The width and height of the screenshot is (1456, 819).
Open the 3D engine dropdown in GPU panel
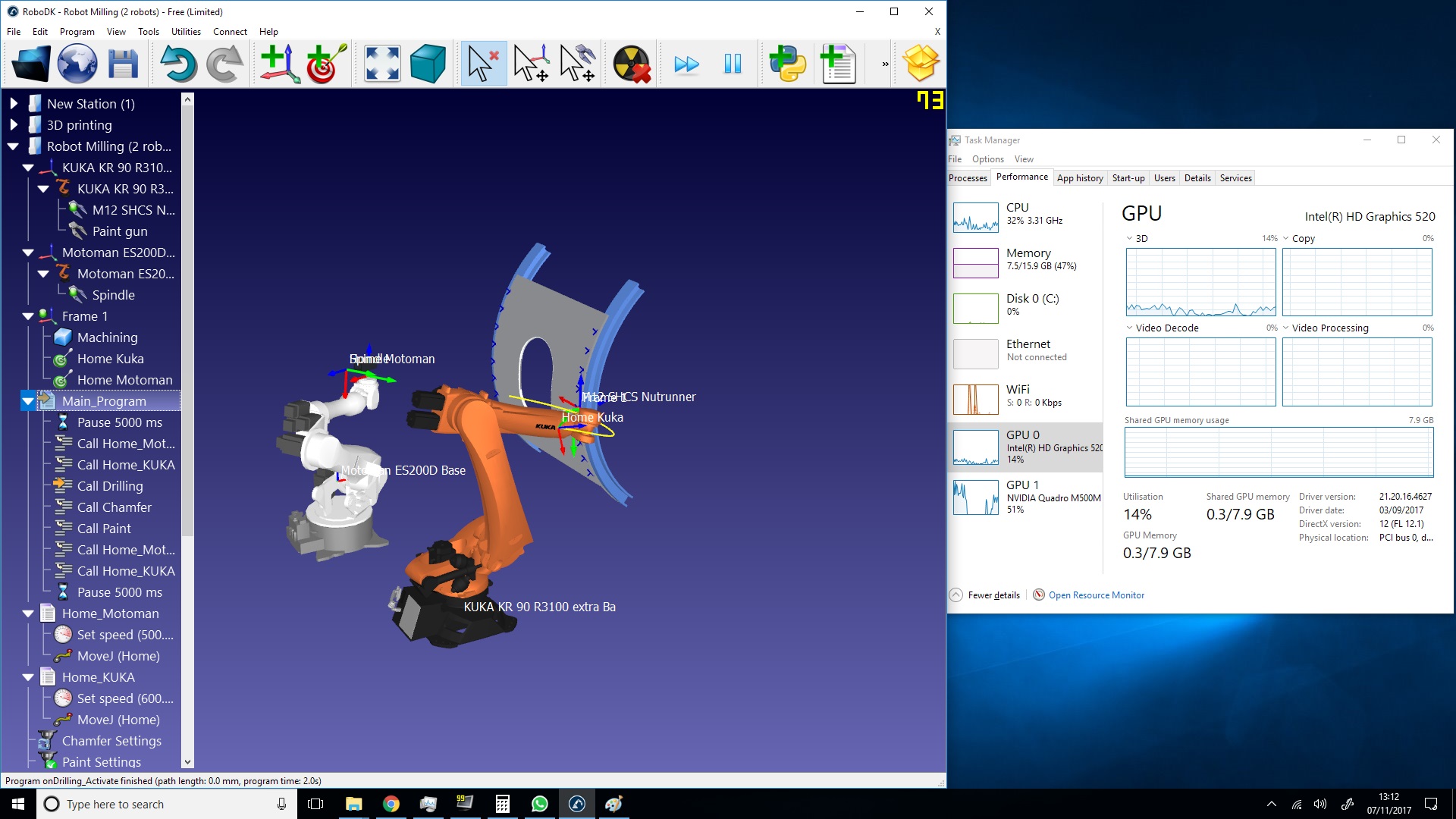point(1130,238)
